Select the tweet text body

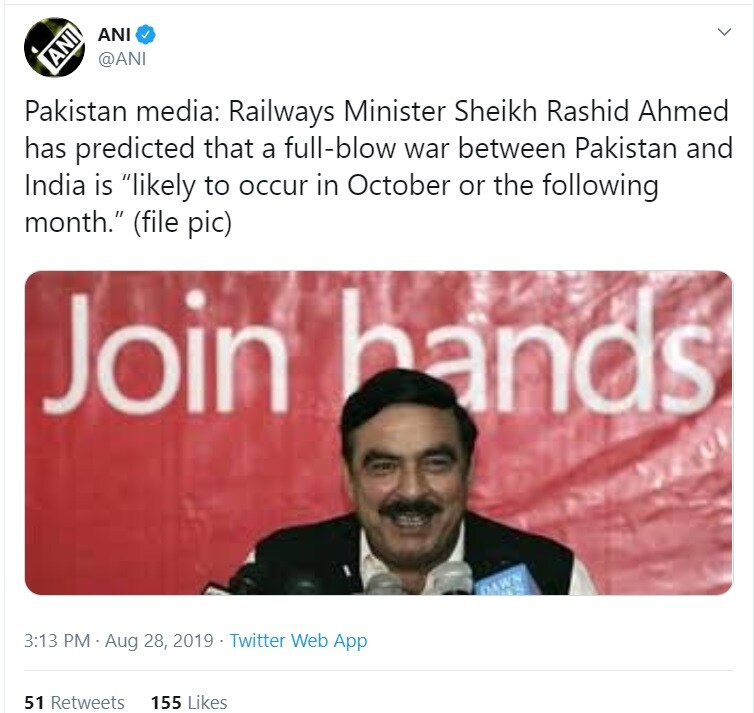tap(378, 166)
